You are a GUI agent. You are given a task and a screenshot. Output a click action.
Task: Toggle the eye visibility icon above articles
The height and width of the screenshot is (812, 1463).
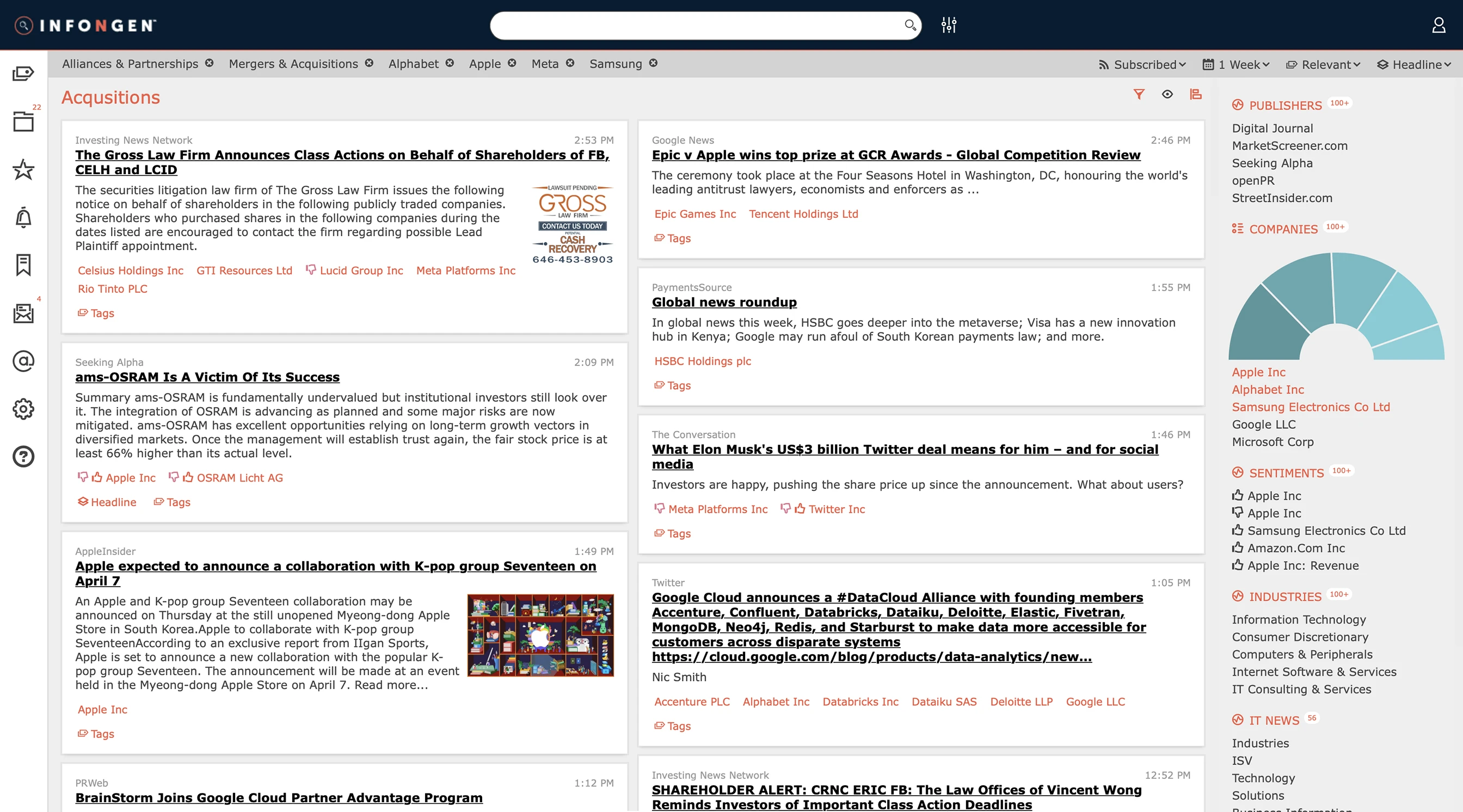click(x=1167, y=94)
